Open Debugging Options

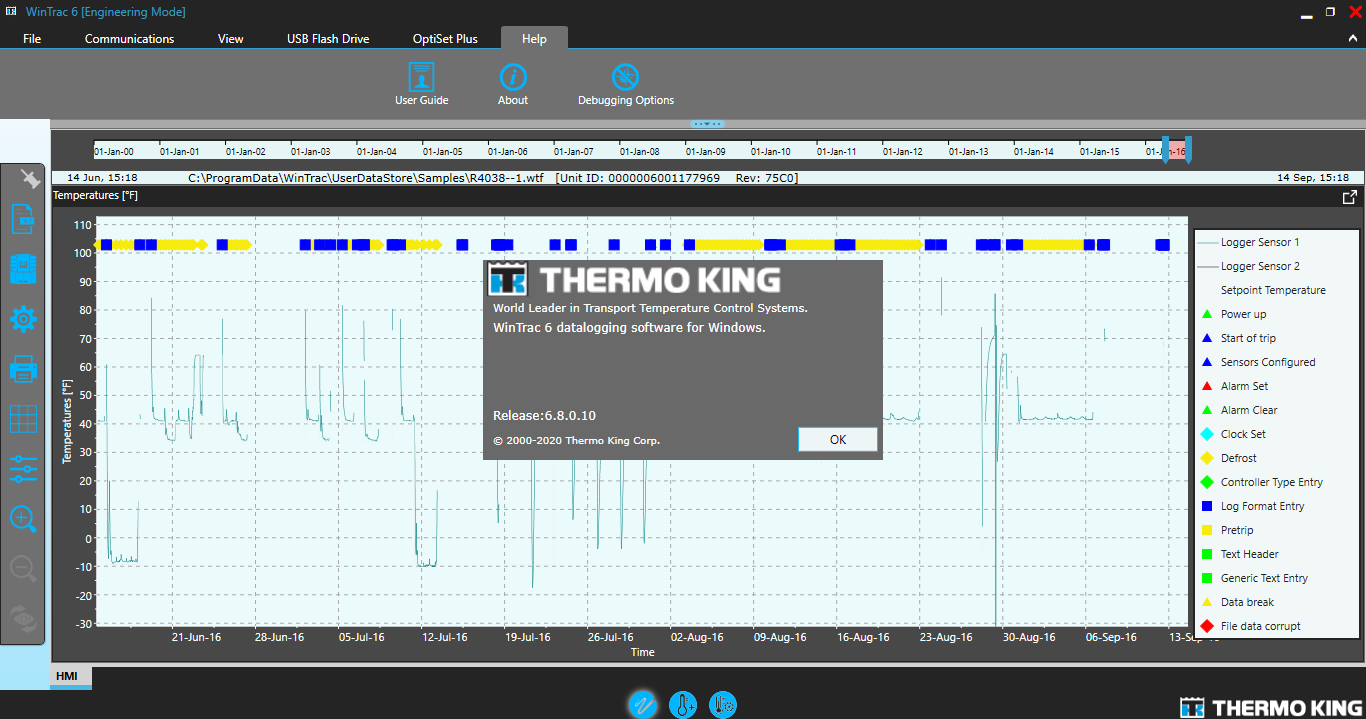(x=626, y=85)
